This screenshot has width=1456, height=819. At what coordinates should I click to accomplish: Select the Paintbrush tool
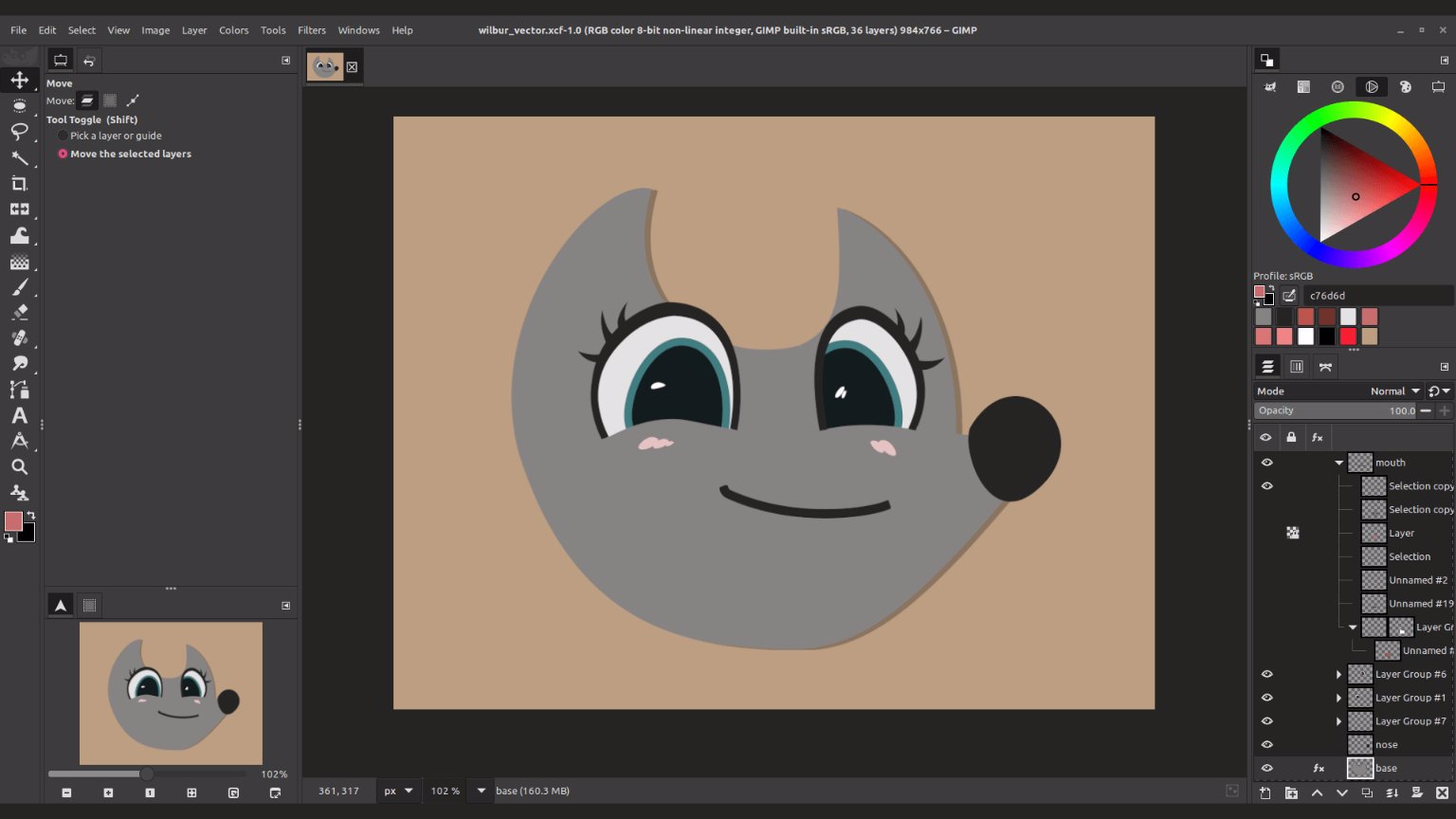(x=19, y=286)
